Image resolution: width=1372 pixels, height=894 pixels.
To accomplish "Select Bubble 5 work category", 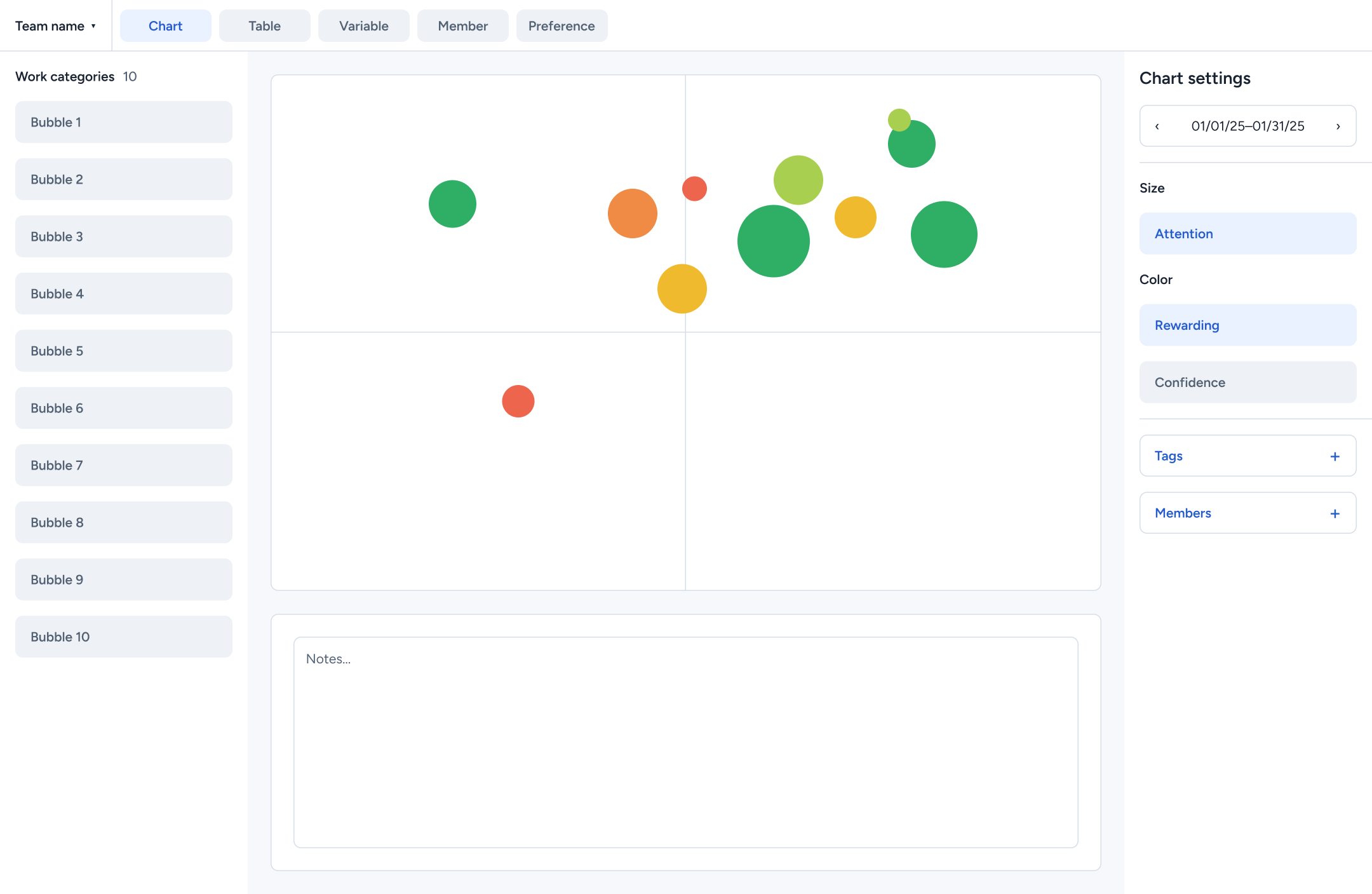I will tap(124, 351).
